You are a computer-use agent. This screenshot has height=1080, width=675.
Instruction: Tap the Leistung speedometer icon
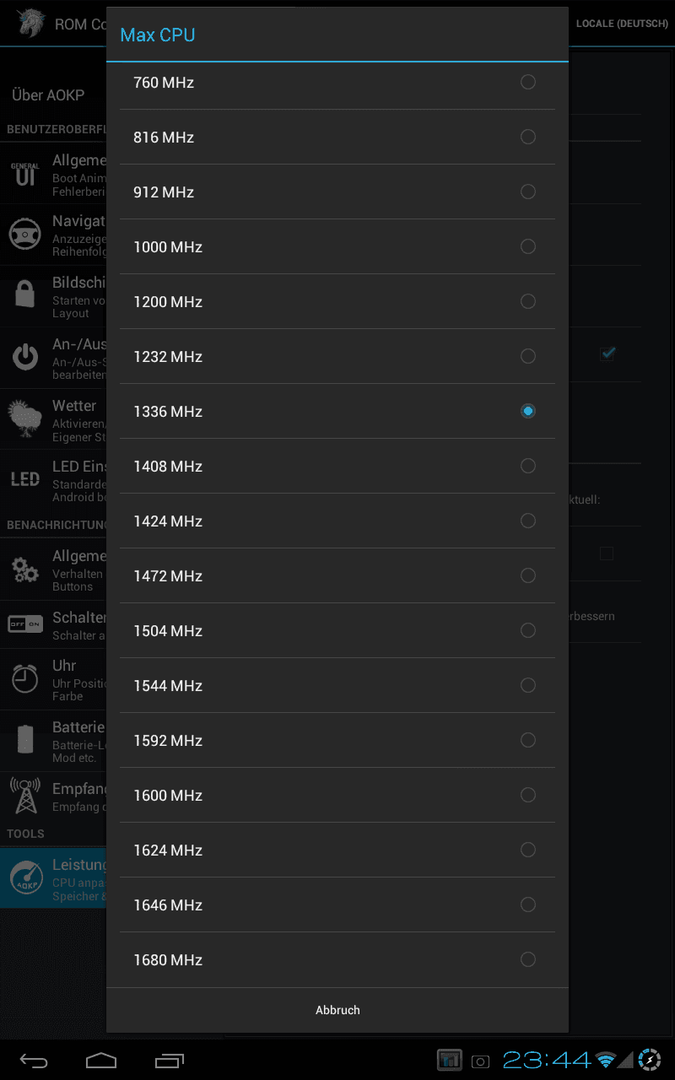[x=26, y=878]
